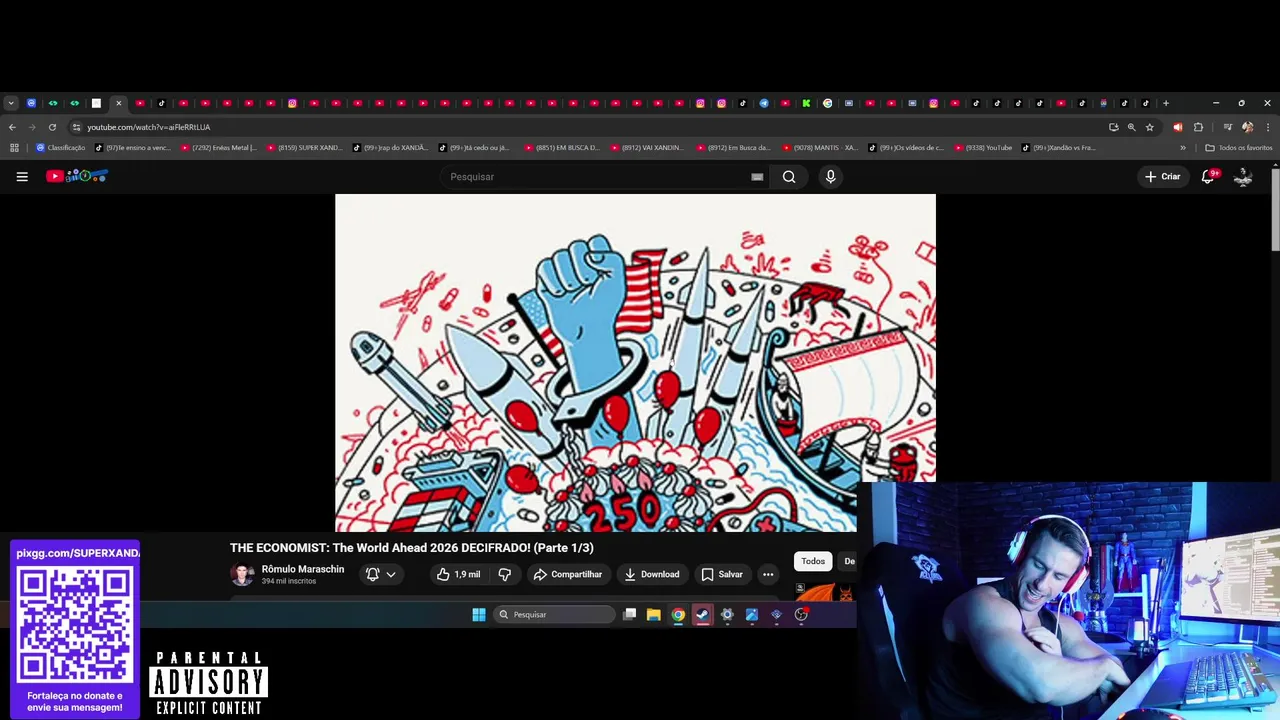Open the '(7292) Enéas Metal' bookmark
Screen dimensions: 1280x720
(x=219, y=148)
